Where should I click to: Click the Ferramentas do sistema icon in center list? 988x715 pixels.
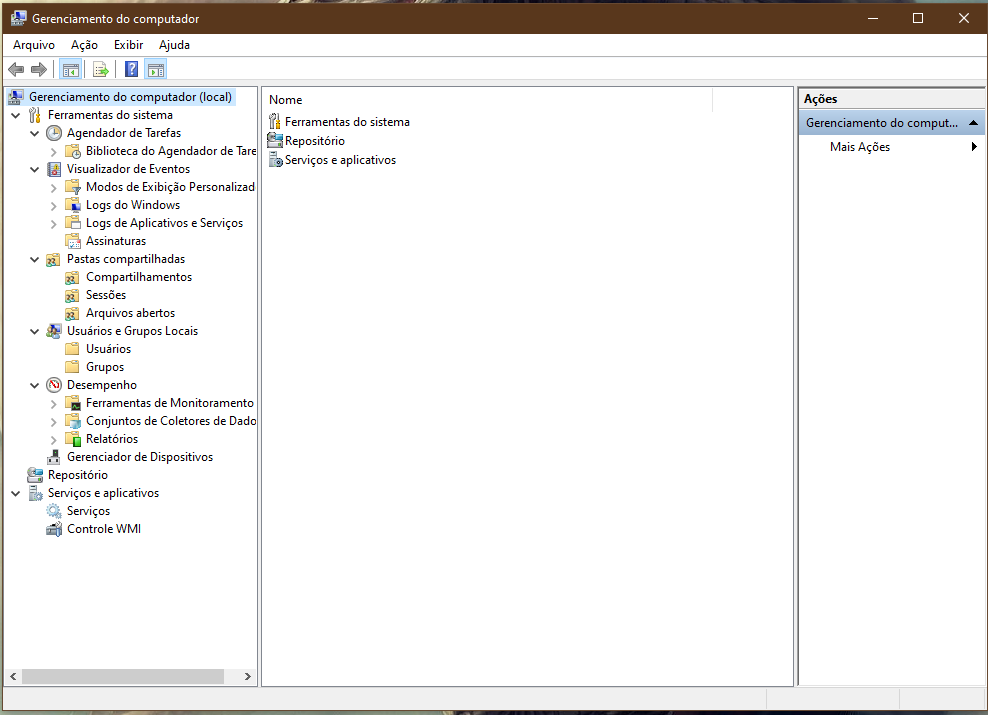[x=275, y=122]
